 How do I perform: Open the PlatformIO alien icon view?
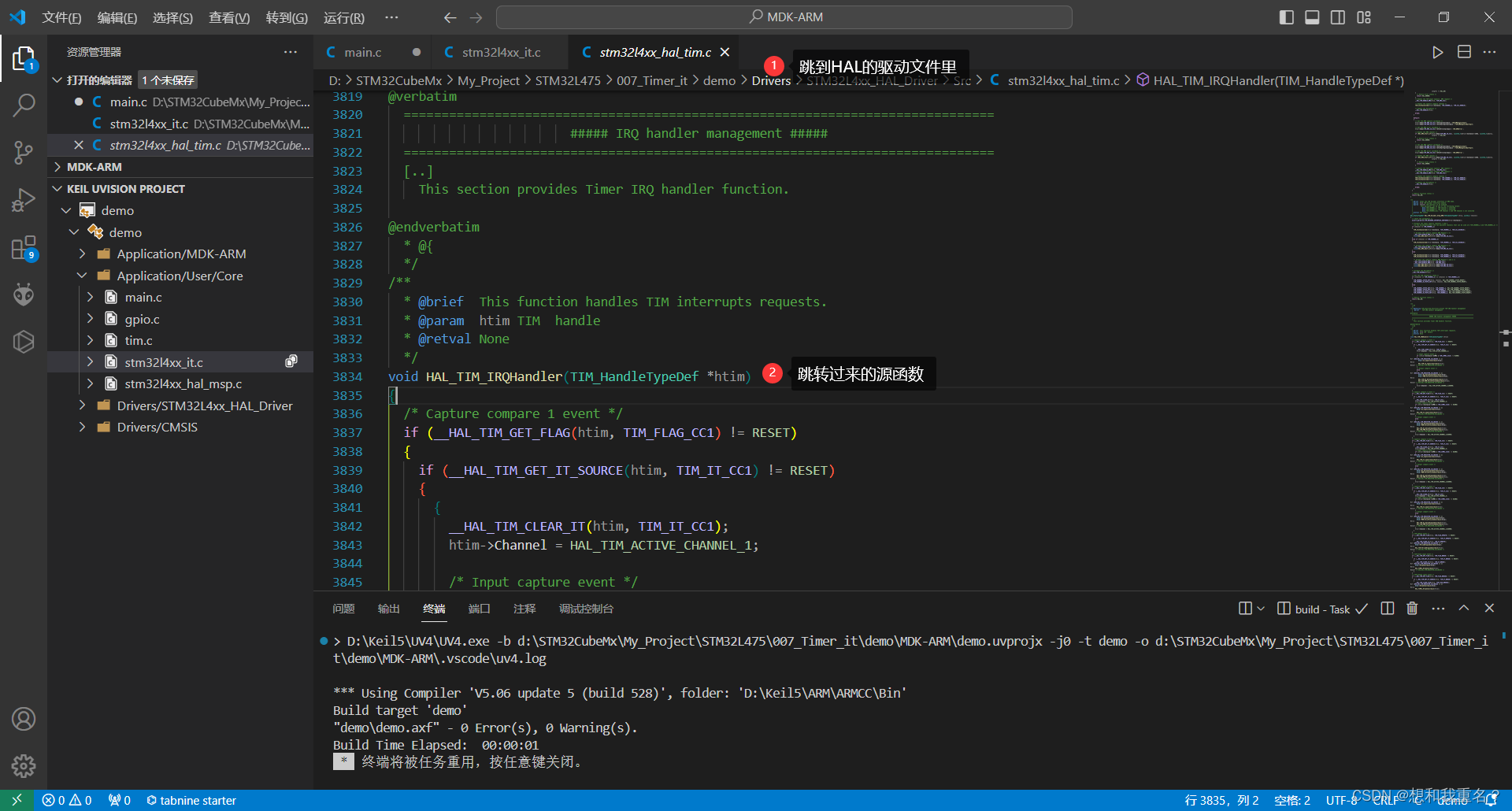pos(24,294)
